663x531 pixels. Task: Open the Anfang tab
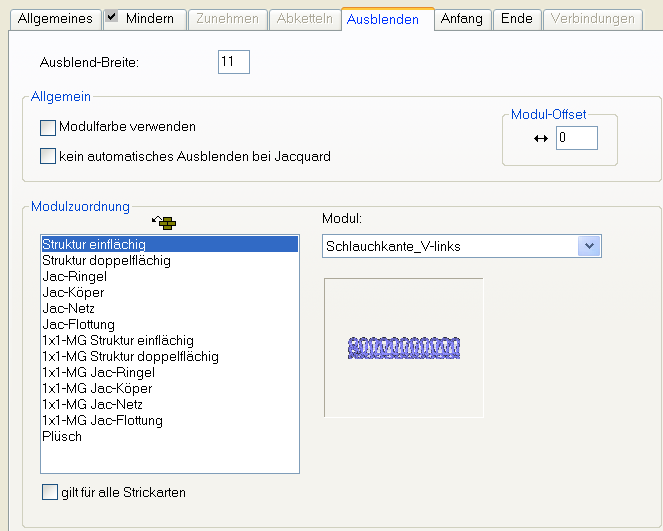click(462, 19)
